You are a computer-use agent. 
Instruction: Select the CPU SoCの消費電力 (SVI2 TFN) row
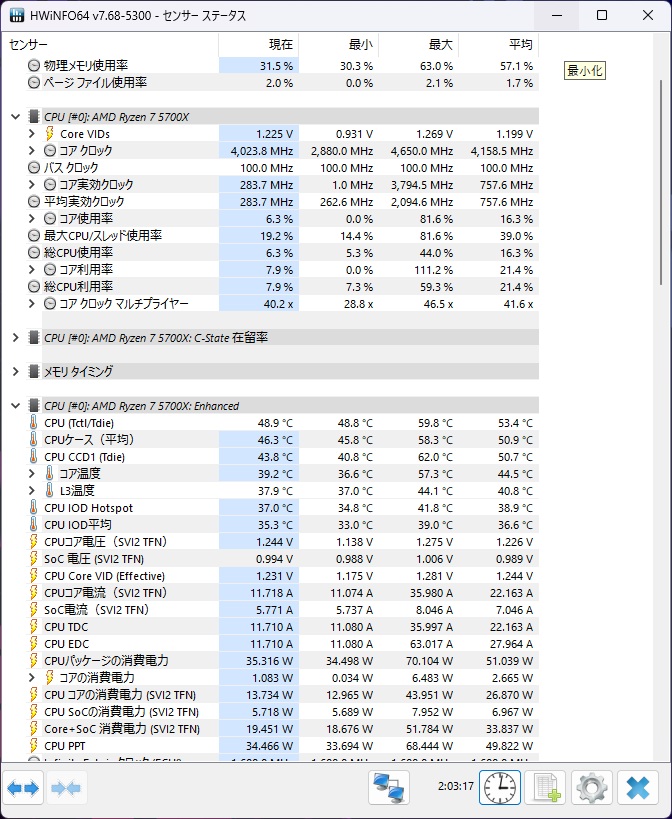coord(282,711)
